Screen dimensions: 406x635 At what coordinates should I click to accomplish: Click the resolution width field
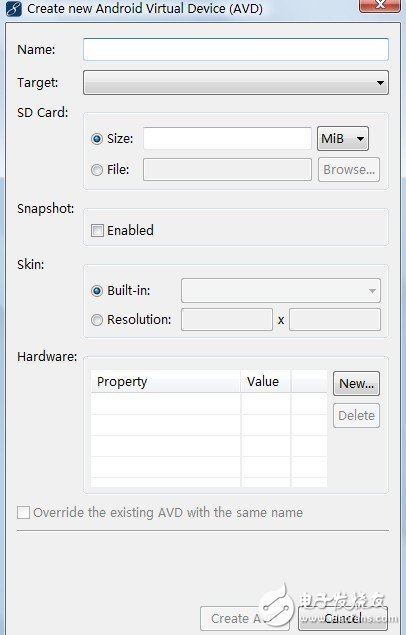click(227, 320)
